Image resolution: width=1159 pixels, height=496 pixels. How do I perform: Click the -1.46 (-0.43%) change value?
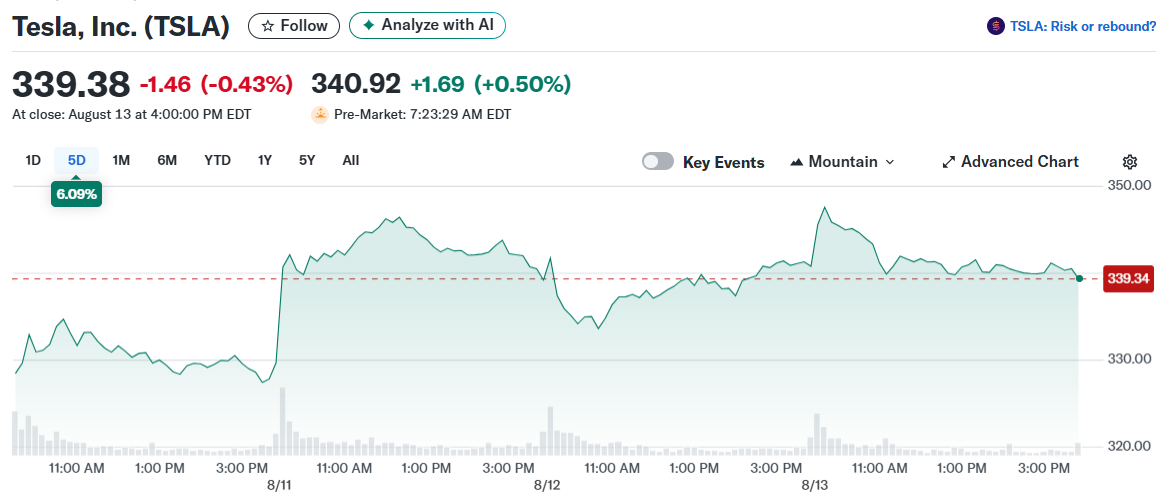(x=217, y=85)
